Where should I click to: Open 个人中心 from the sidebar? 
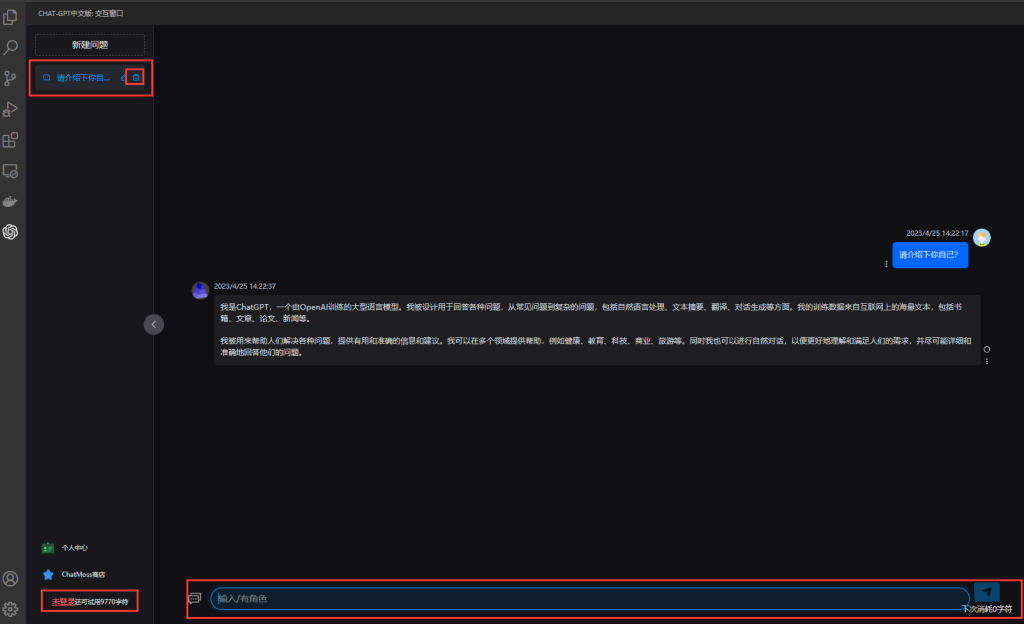74,548
